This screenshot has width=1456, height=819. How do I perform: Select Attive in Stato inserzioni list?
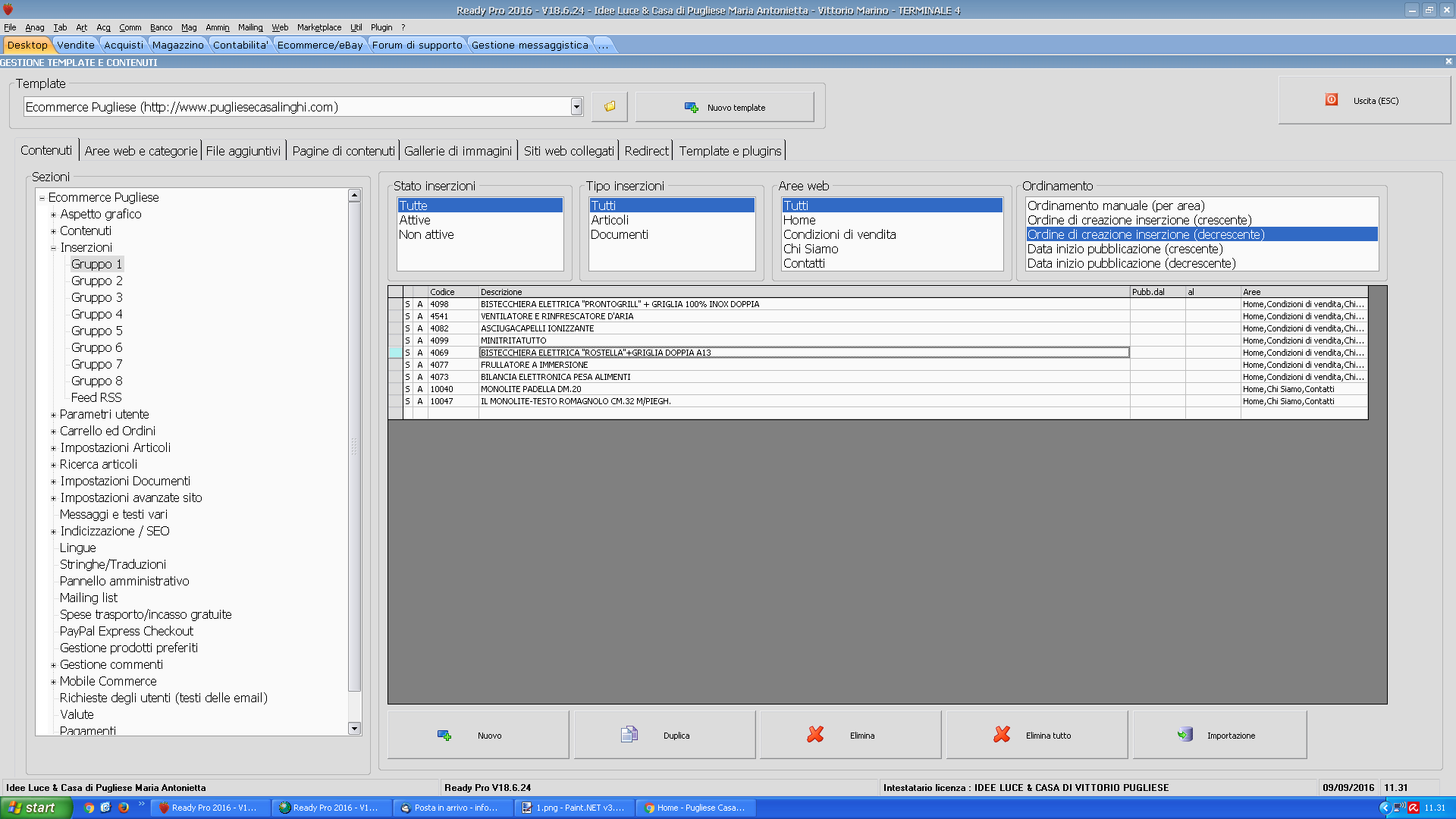pyautogui.click(x=415, y=220)
